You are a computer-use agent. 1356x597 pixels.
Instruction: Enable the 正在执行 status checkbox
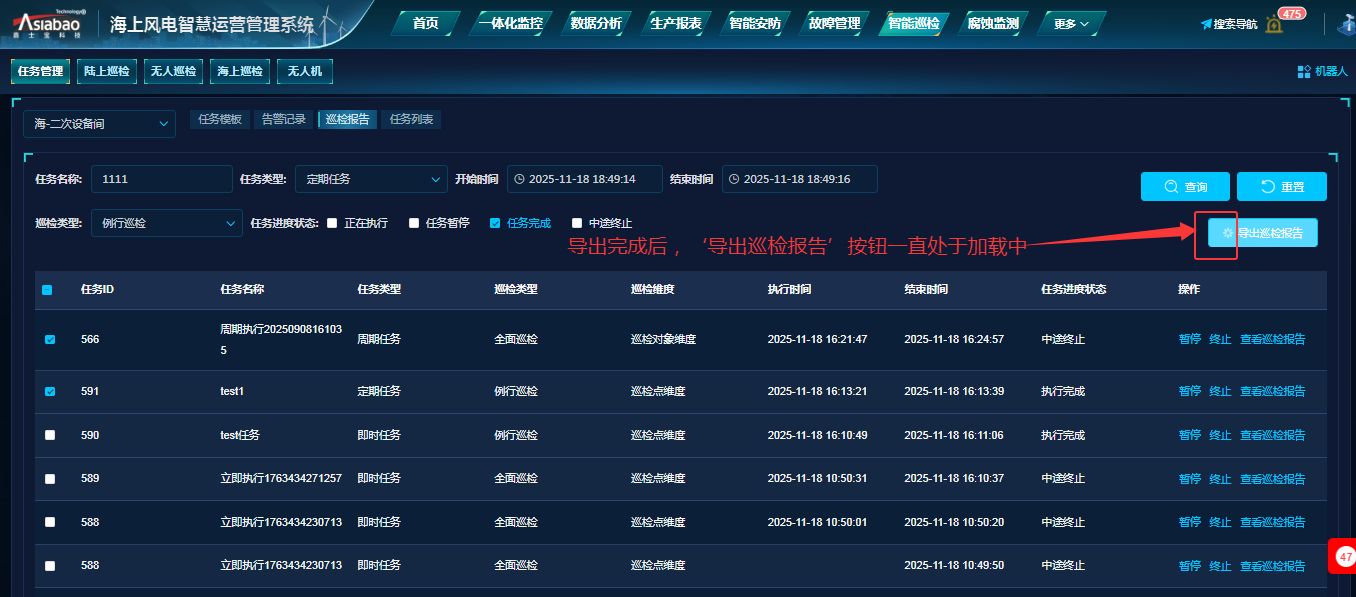click(332, 223)
